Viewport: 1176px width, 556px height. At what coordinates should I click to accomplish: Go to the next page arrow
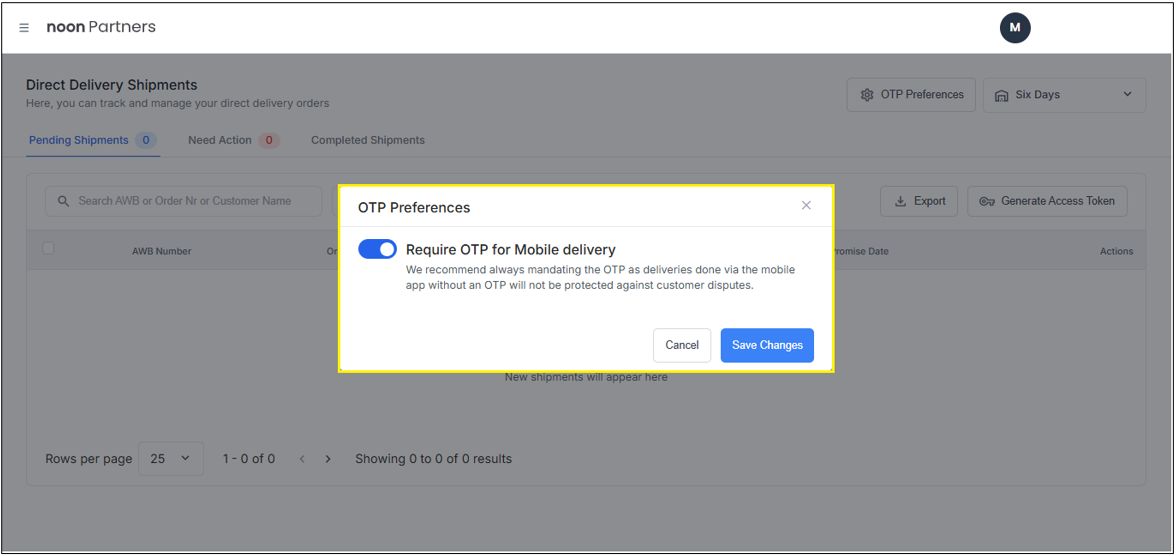pos(328,459)
